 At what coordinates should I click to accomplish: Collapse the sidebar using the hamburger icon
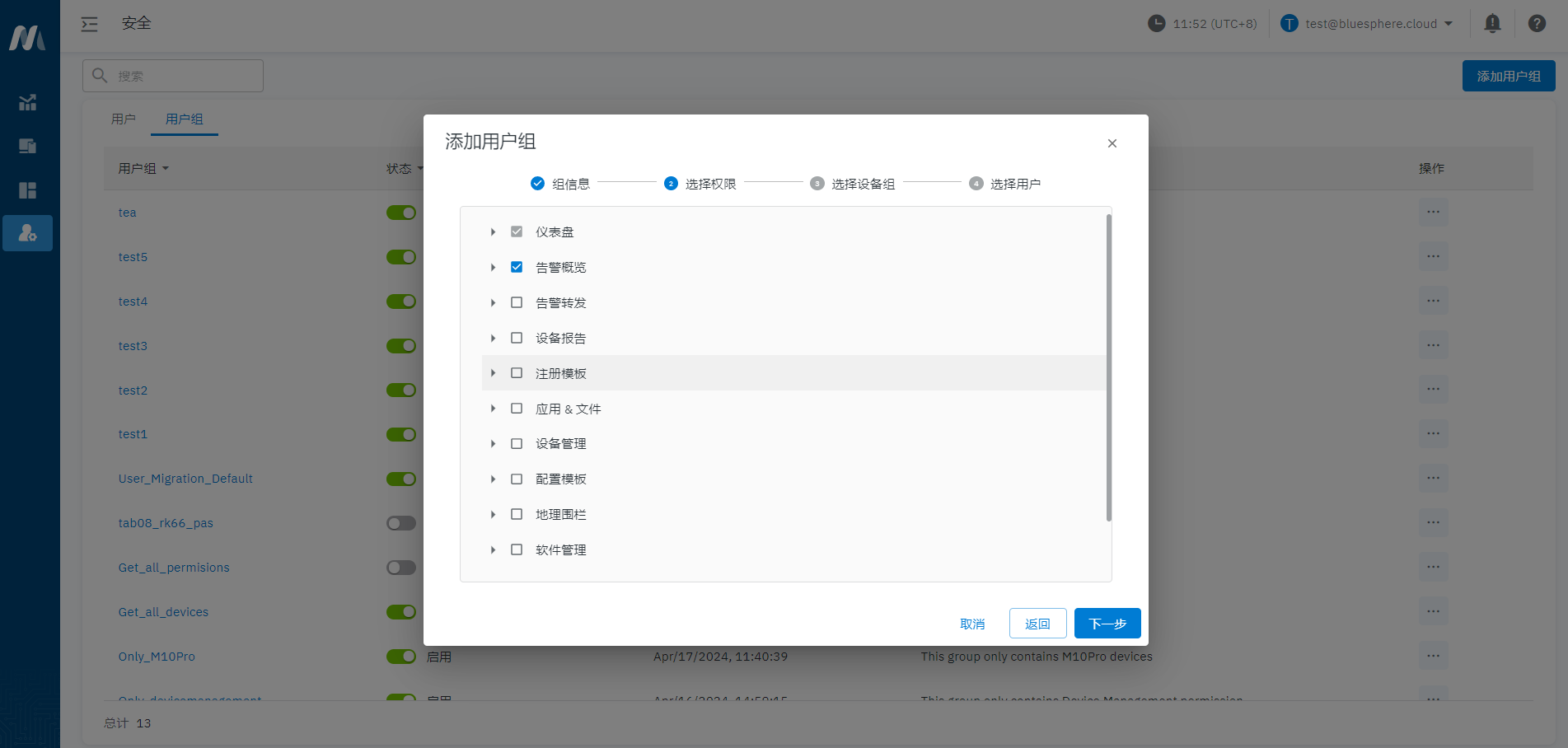pyautogui.click(x=89, y=24)
